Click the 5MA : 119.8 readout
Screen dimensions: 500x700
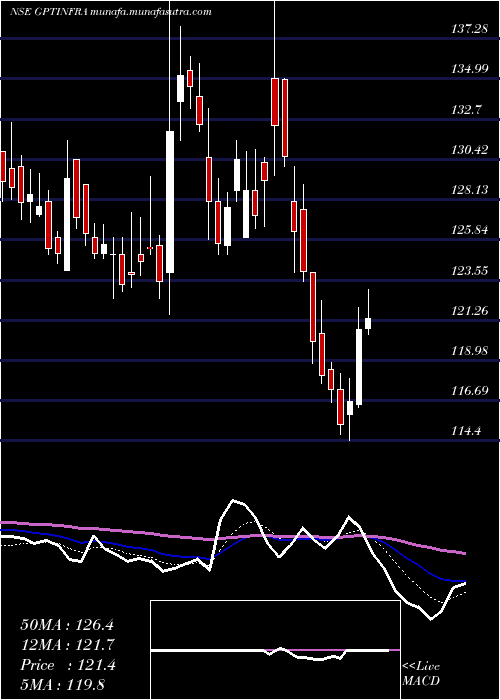[62, 685]
